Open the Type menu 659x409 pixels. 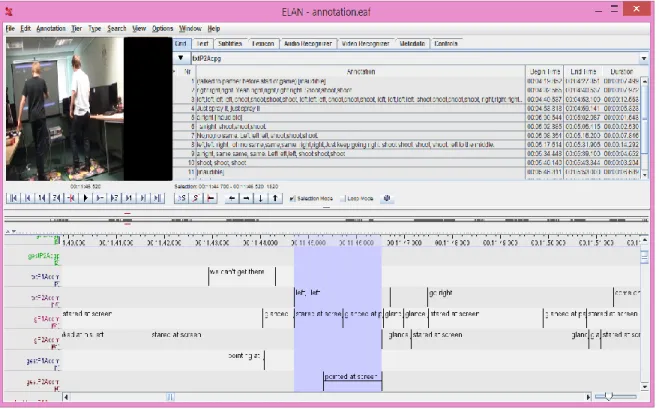[x=95, y=29]
